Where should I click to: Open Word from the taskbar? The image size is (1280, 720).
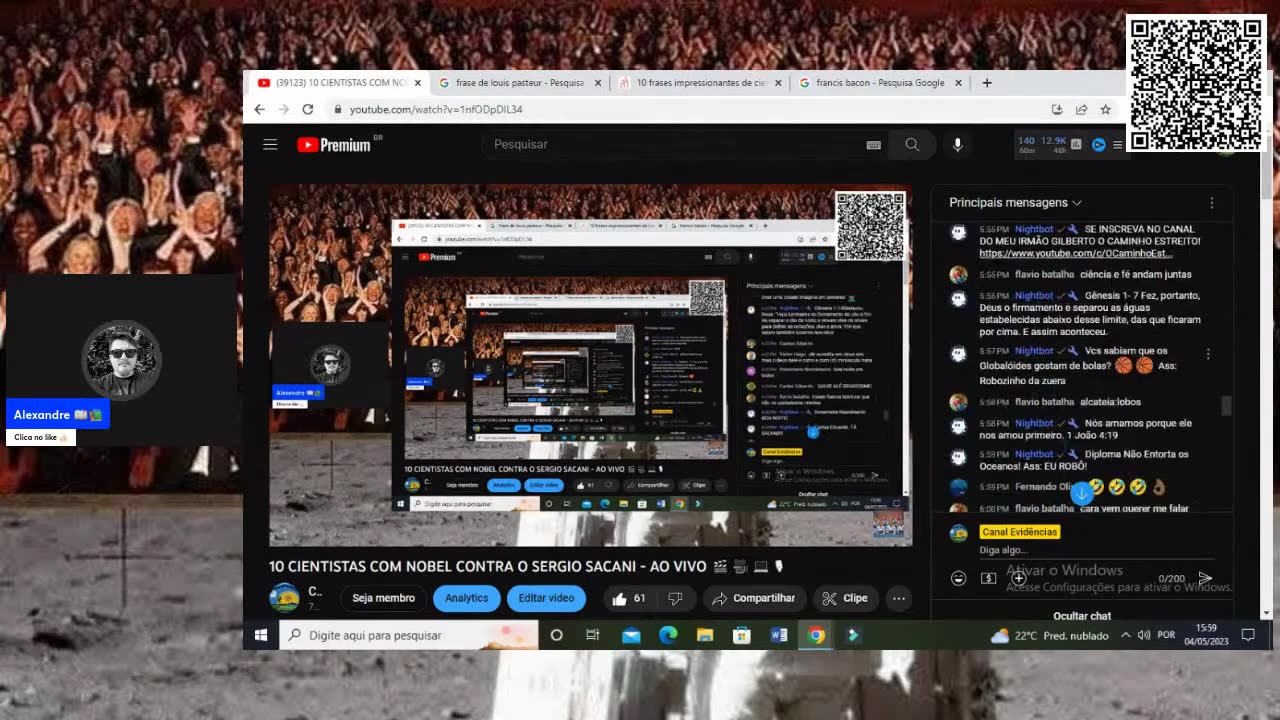coord(779,635)
